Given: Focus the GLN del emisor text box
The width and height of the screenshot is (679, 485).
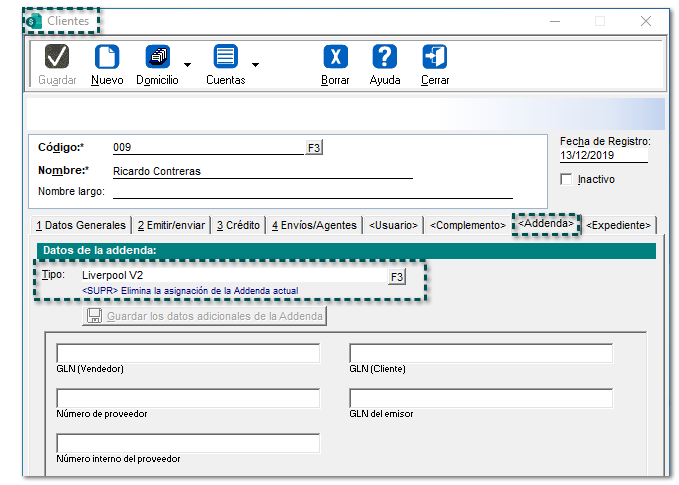Looking at the screenshot, I should [x=480, y=398].
